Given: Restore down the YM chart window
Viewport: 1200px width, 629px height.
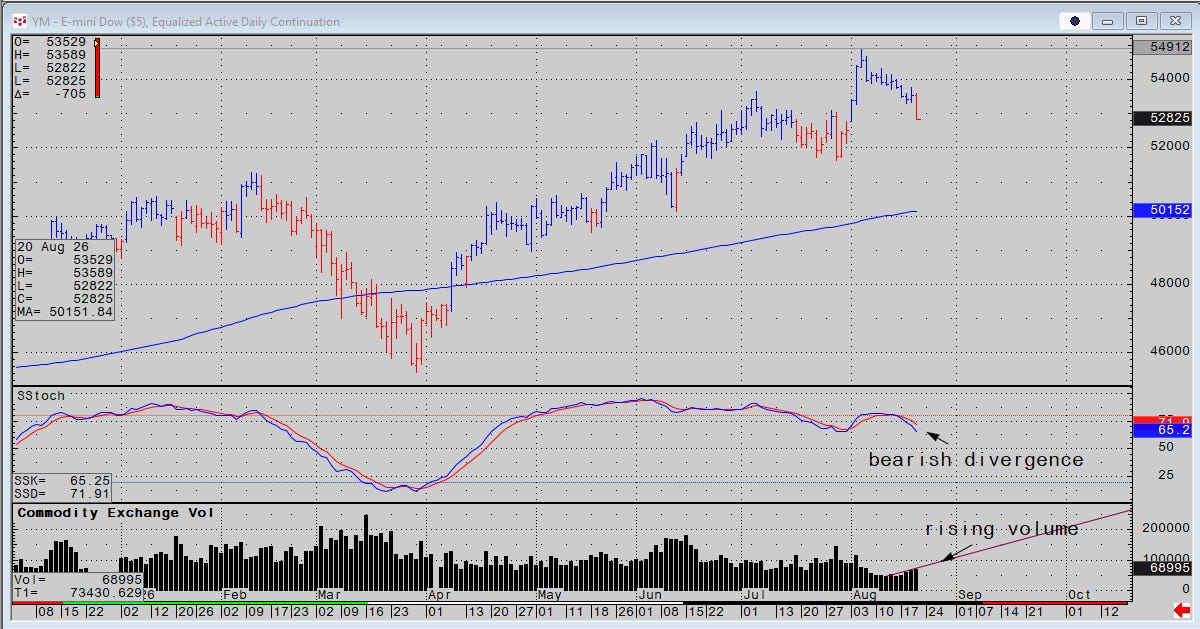Looking at the screenshot, I should tap(1141, 20).
